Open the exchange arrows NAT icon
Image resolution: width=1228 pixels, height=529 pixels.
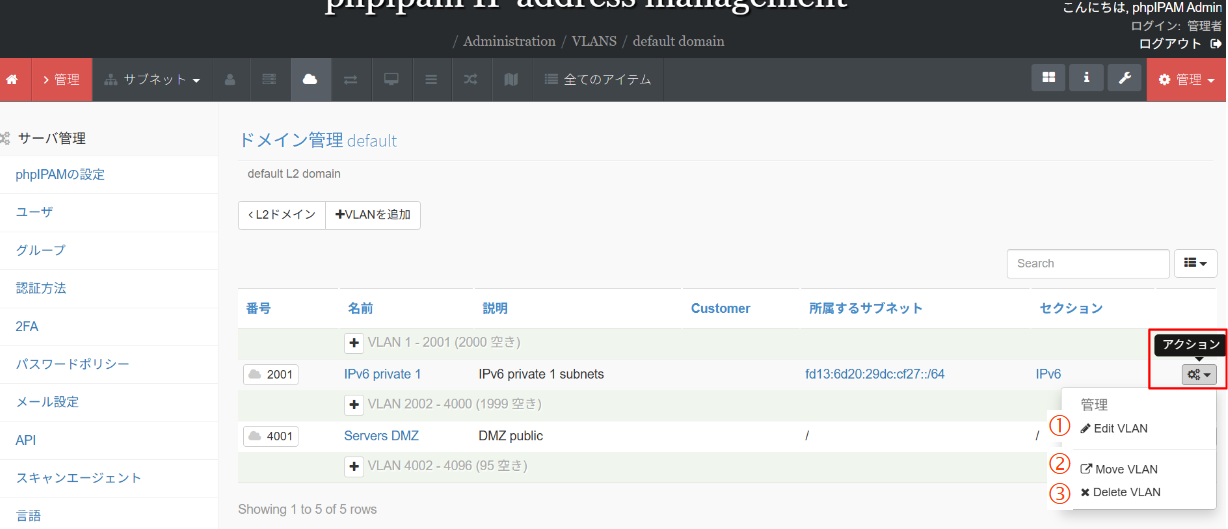[x=351, y=80]
